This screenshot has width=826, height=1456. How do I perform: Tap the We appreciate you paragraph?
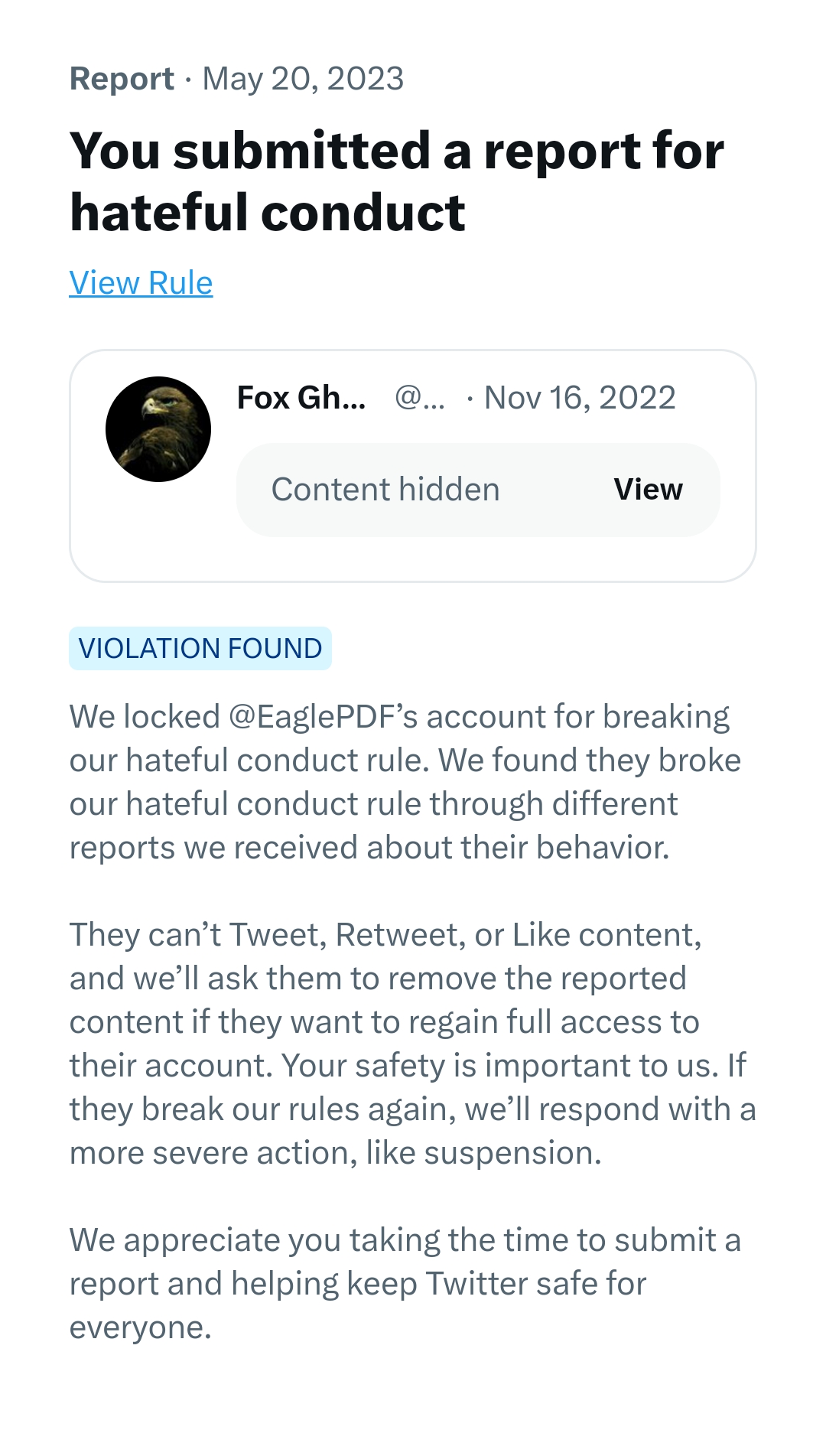coord(405,1284)
